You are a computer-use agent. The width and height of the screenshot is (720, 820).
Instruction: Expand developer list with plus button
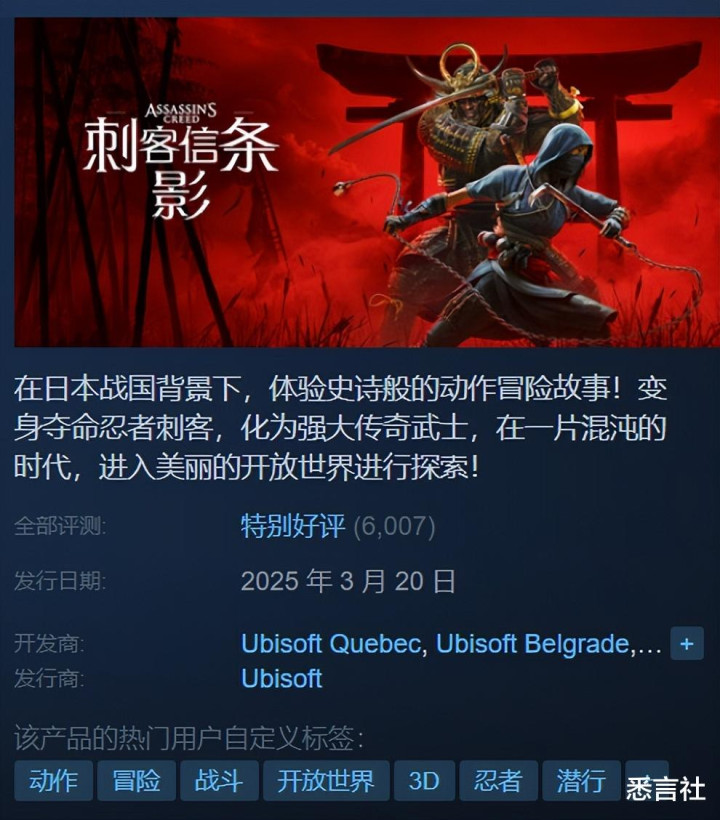[x=687, y=643]
